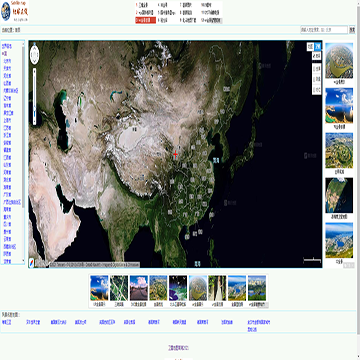Click the province list scrollbar up arrow

23,44
